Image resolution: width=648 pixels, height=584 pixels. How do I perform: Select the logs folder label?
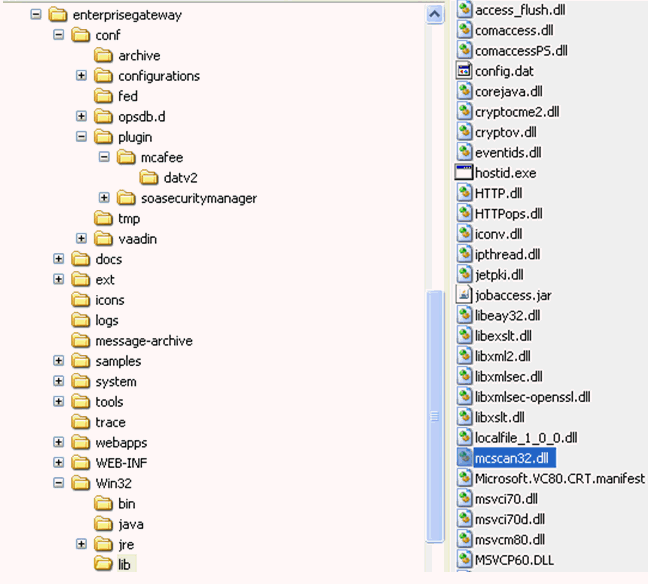(x=107, y=320)
